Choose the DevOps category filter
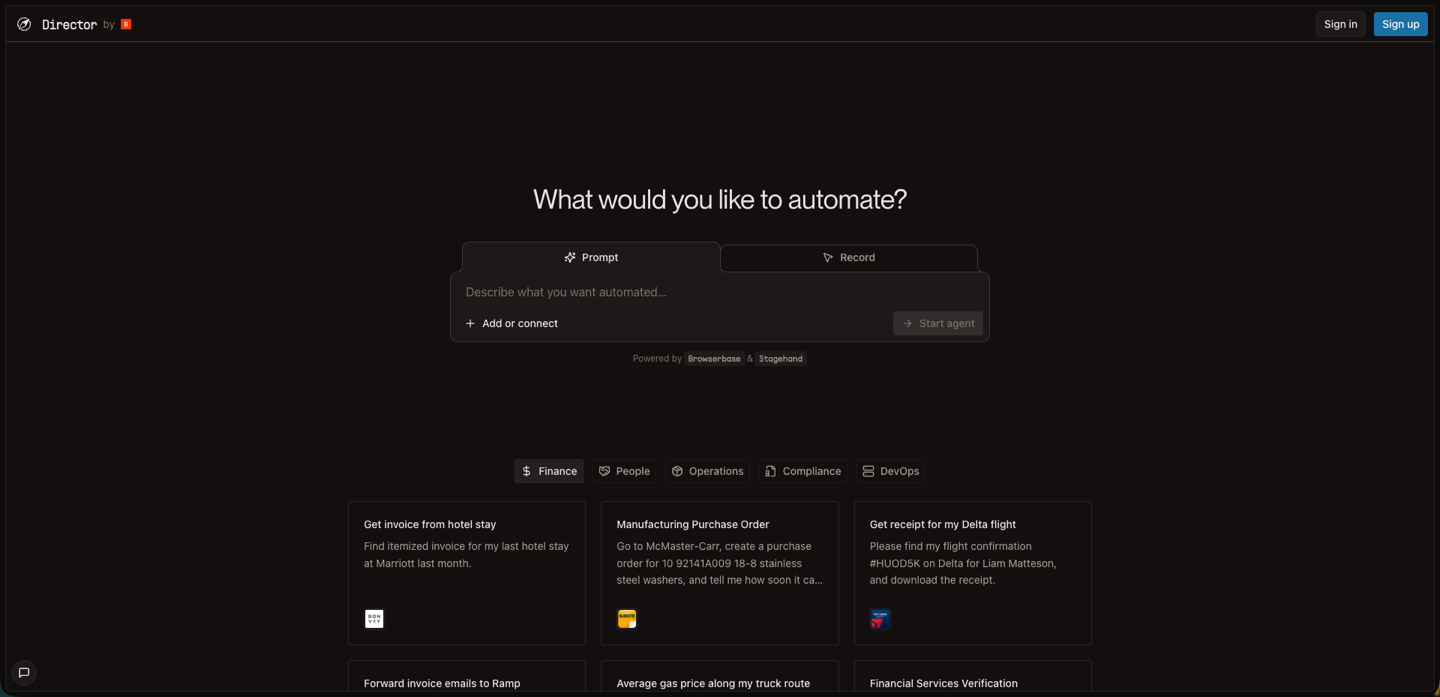The image size is (1440, 697). click(x=890, y=471)
